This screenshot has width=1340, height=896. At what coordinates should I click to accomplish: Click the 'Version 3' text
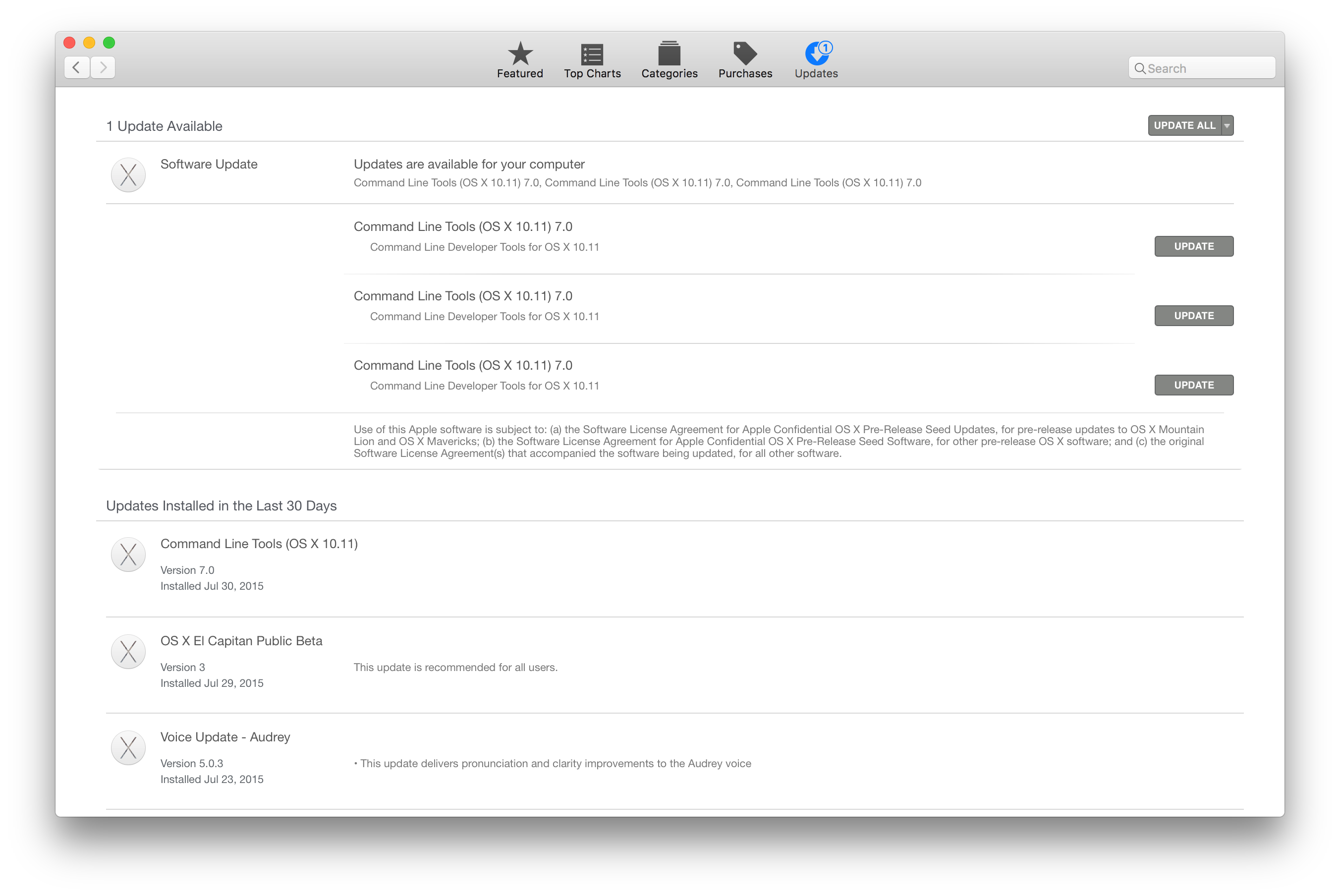182,668
